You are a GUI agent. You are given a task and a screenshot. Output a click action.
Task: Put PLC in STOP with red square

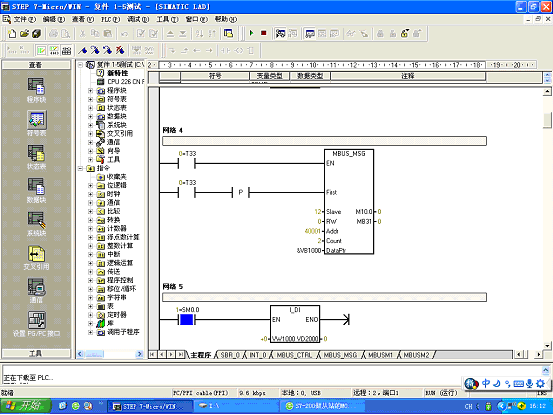coord(263,33)
